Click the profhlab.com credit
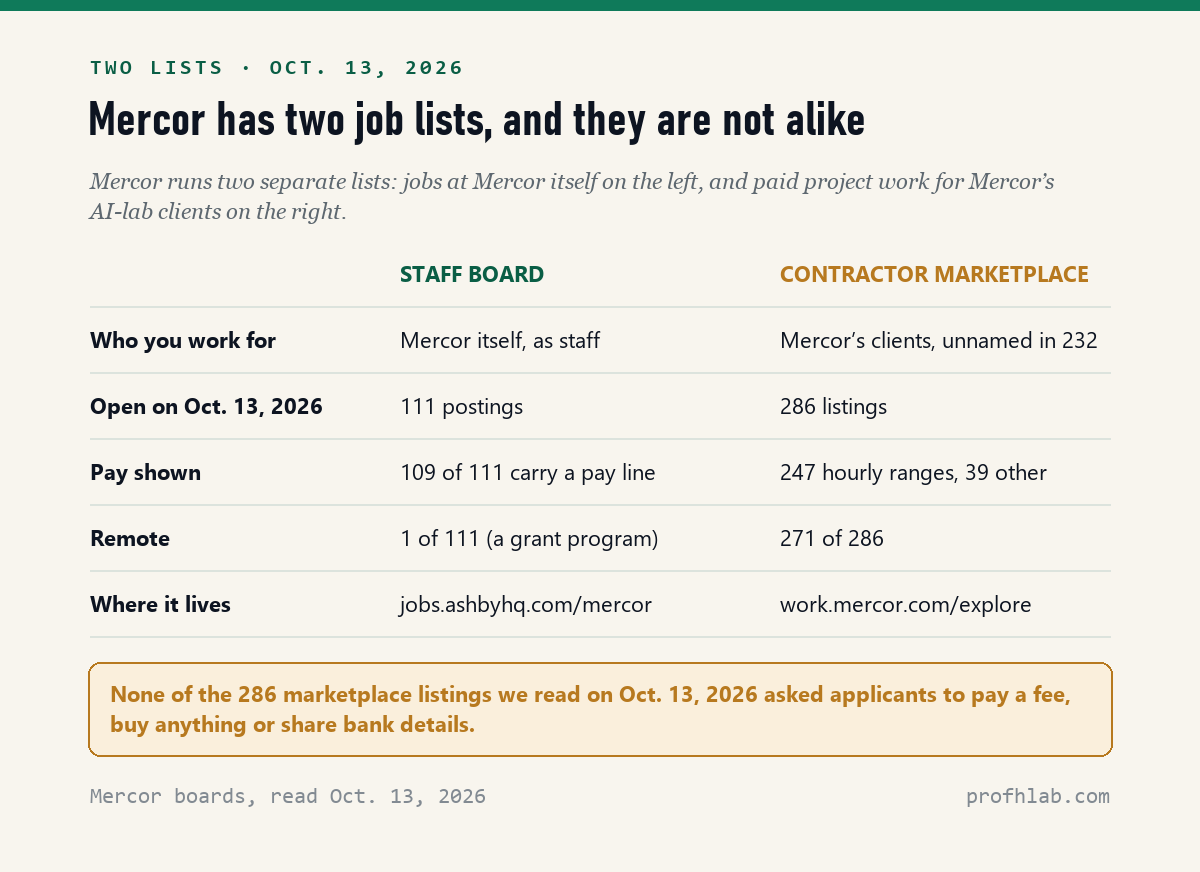The image size is (1200, 872). pos(1038,797)
